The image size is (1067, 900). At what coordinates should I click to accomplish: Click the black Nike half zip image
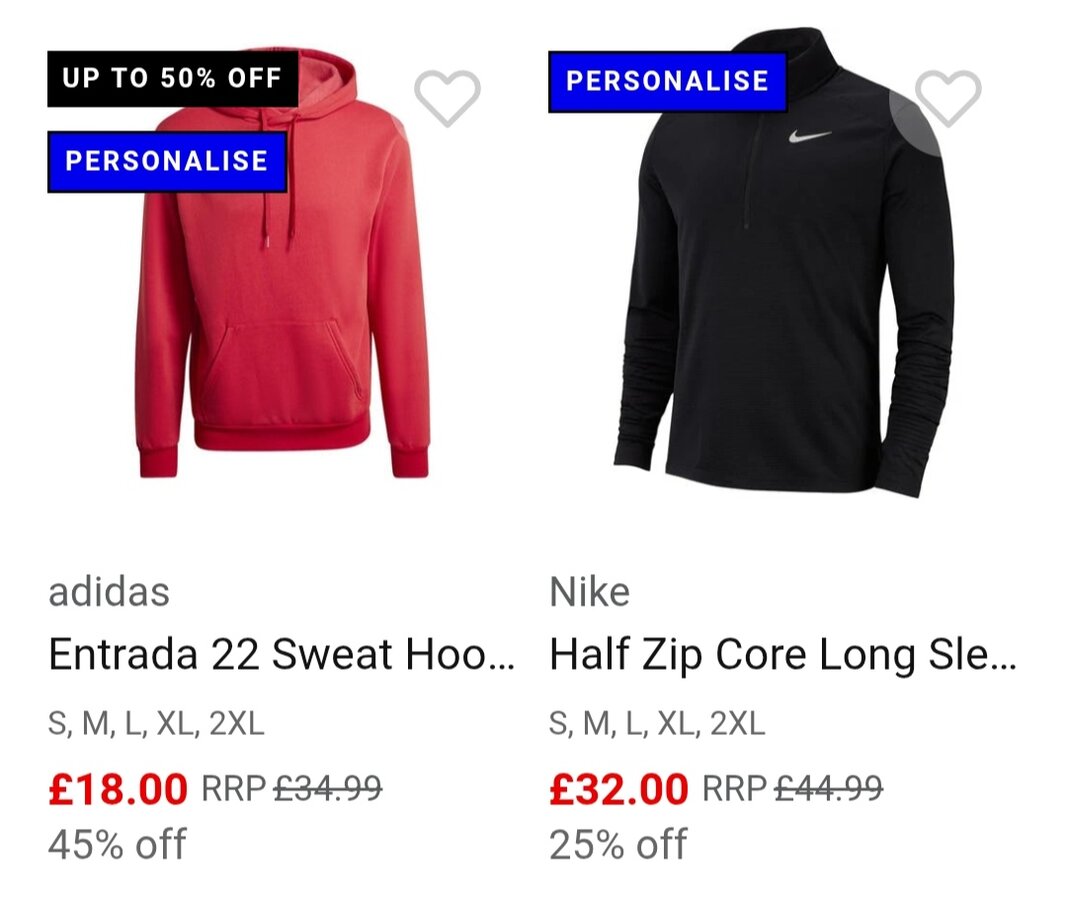[x=785, y=300]
